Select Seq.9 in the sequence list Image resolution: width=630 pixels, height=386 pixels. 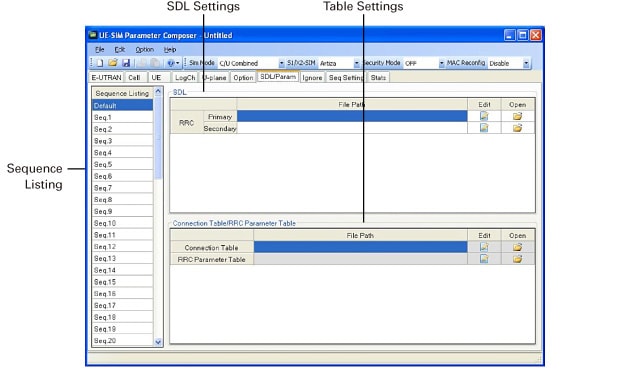click(123, 211)
